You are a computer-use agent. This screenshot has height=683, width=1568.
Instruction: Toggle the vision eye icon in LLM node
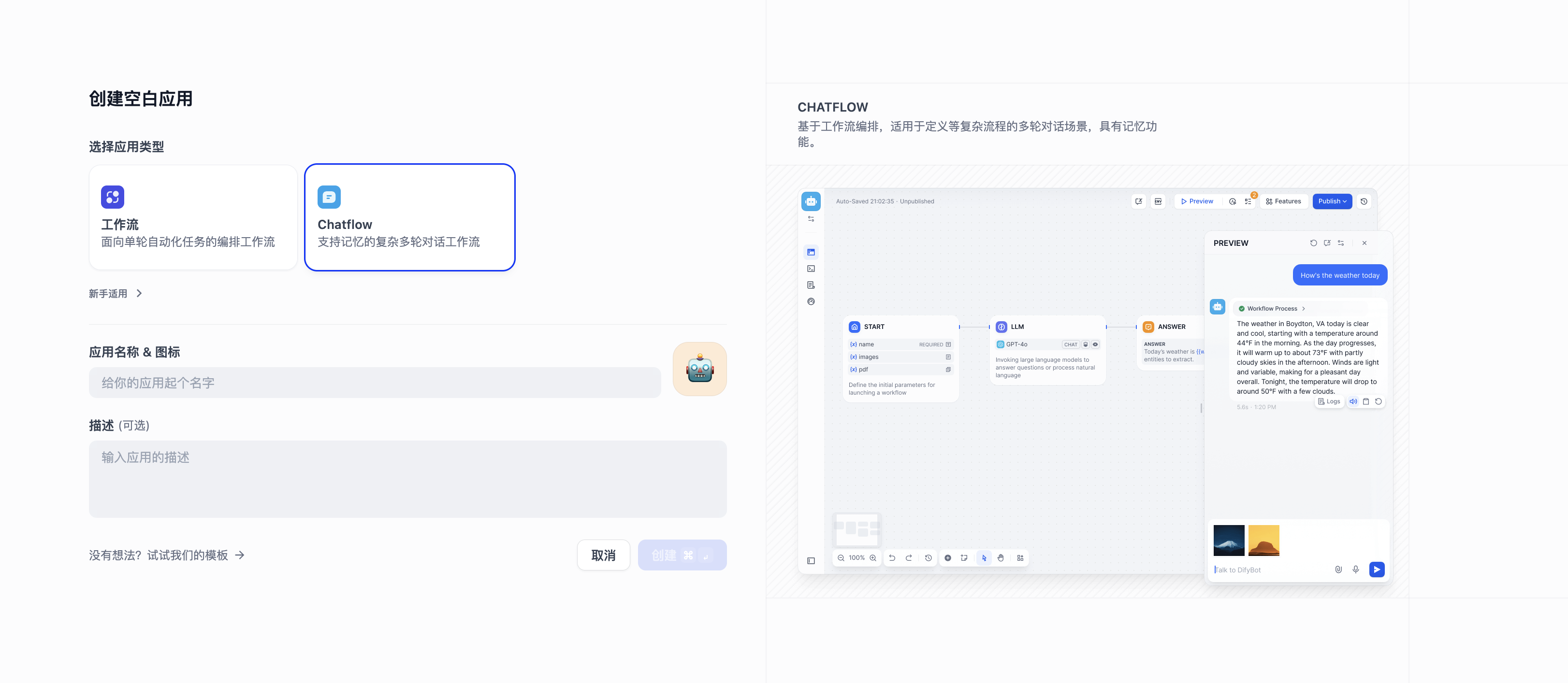(x=1095, y=345)
